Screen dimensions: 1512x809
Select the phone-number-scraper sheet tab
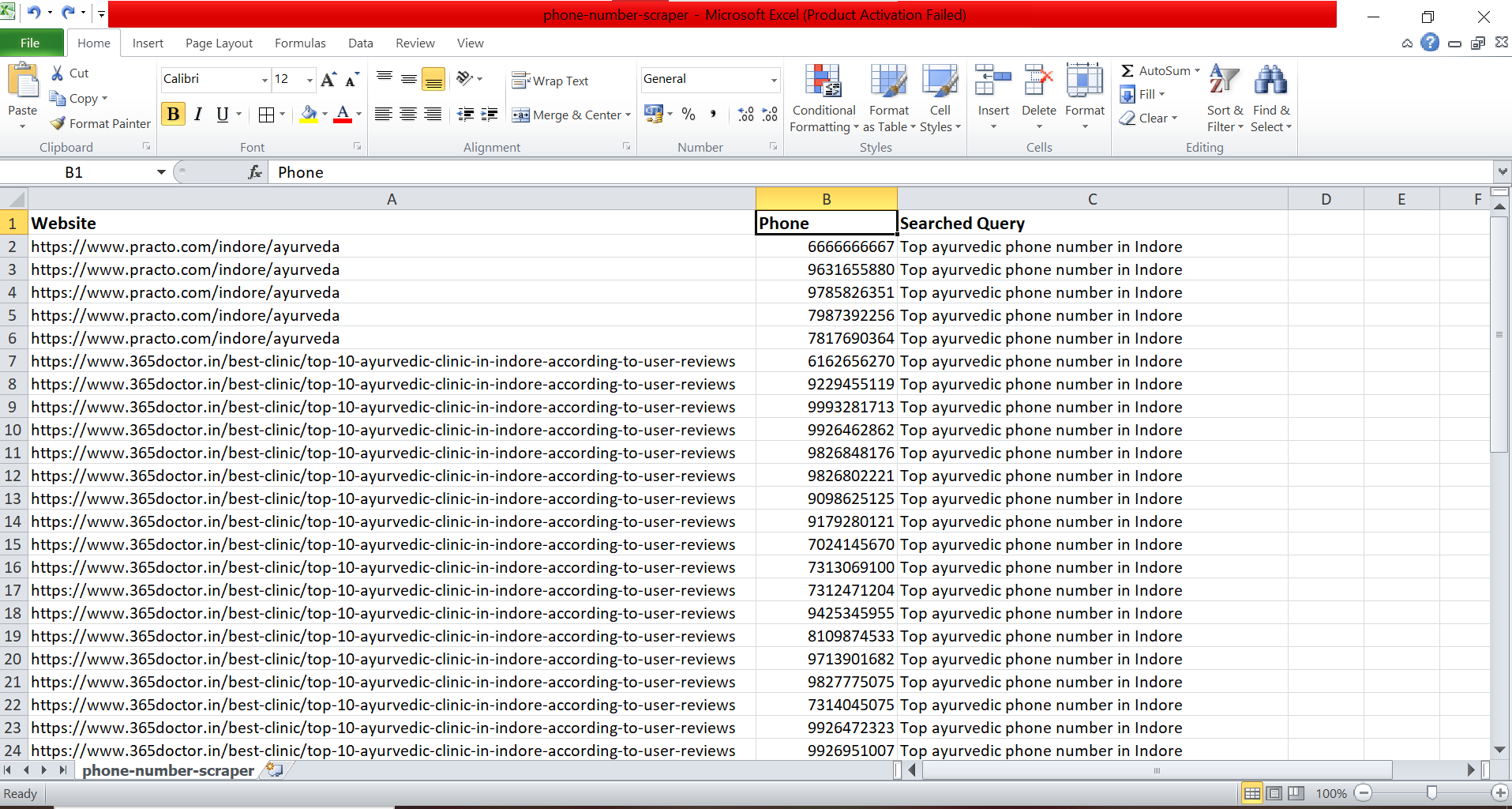[167, 770]
